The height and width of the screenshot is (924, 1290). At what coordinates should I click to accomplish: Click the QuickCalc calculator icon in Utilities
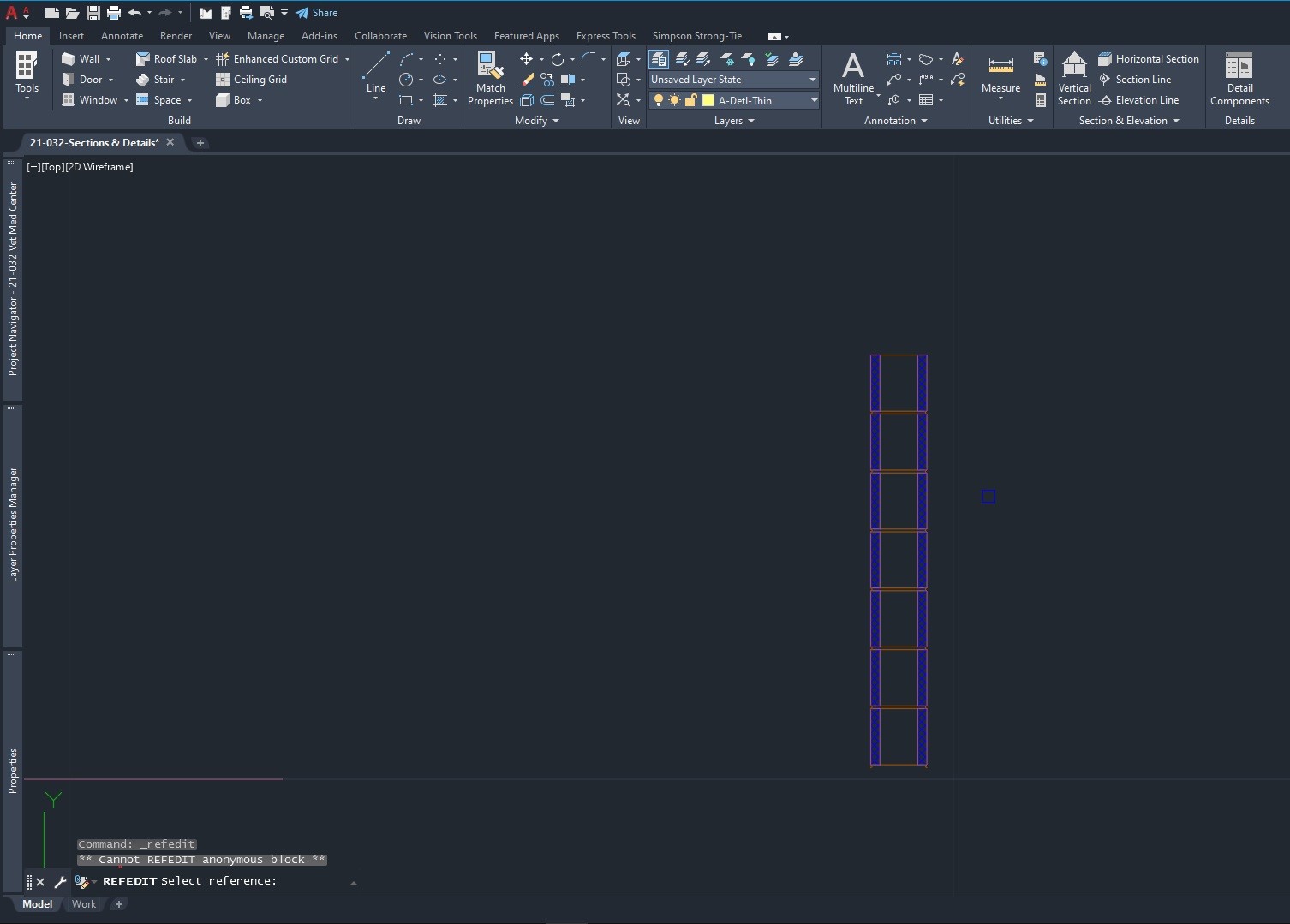[1041, 100]
